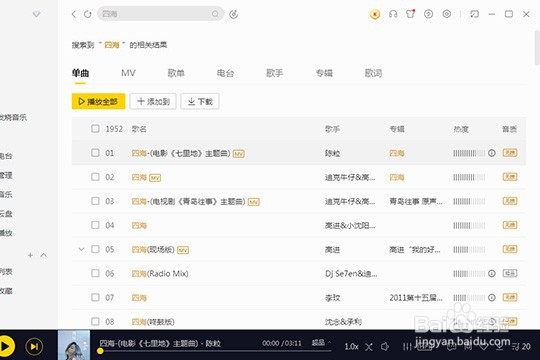Screen dimensions: 540x360
Task: Open album link 四海 on row 02
Action: (397, 177)
